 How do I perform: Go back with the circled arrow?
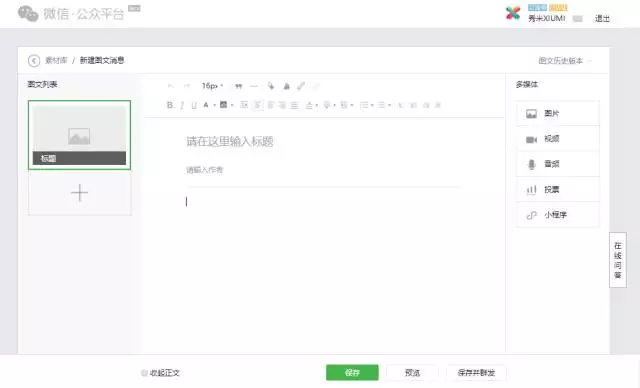click(34, 61)
